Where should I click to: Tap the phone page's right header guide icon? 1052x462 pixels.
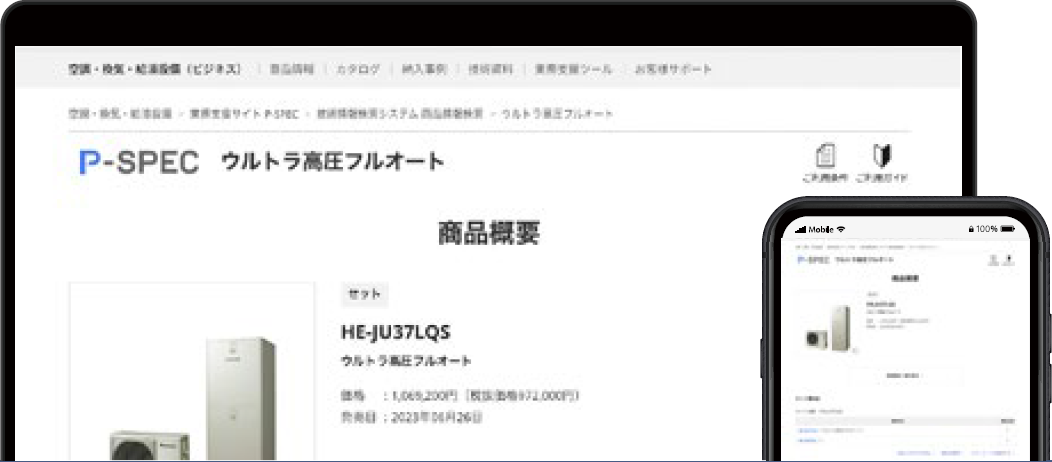(x=1008, y=259)
